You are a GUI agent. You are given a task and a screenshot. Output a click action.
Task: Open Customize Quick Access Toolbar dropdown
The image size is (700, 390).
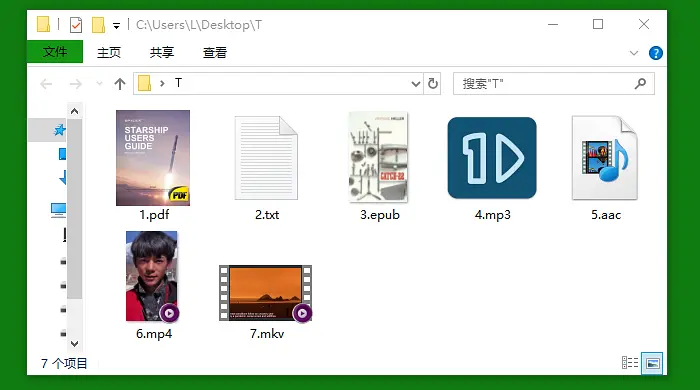[x=117, y=26]
